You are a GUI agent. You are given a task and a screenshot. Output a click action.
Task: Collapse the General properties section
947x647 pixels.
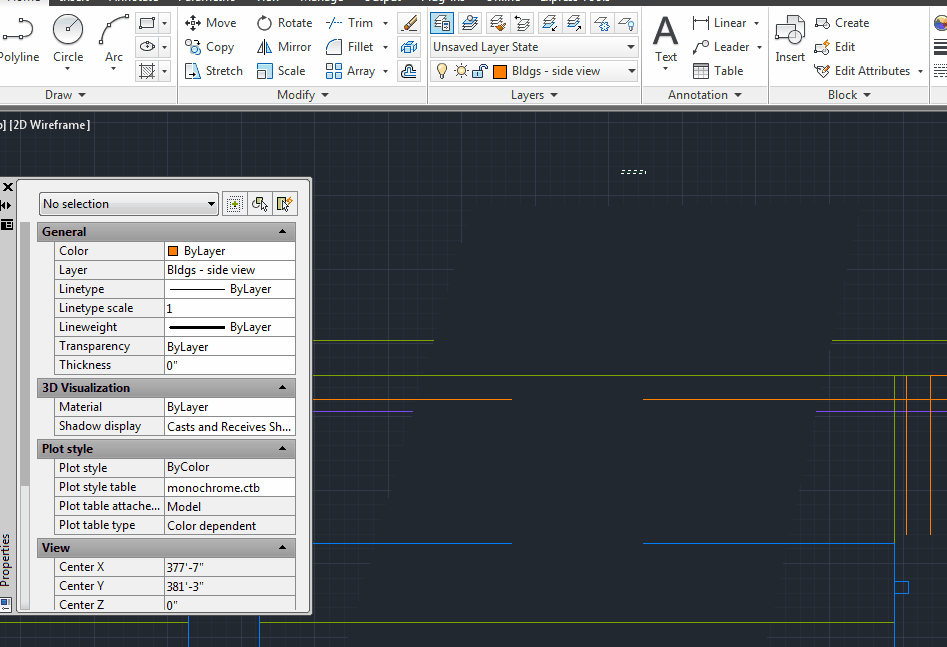(283, 232)
